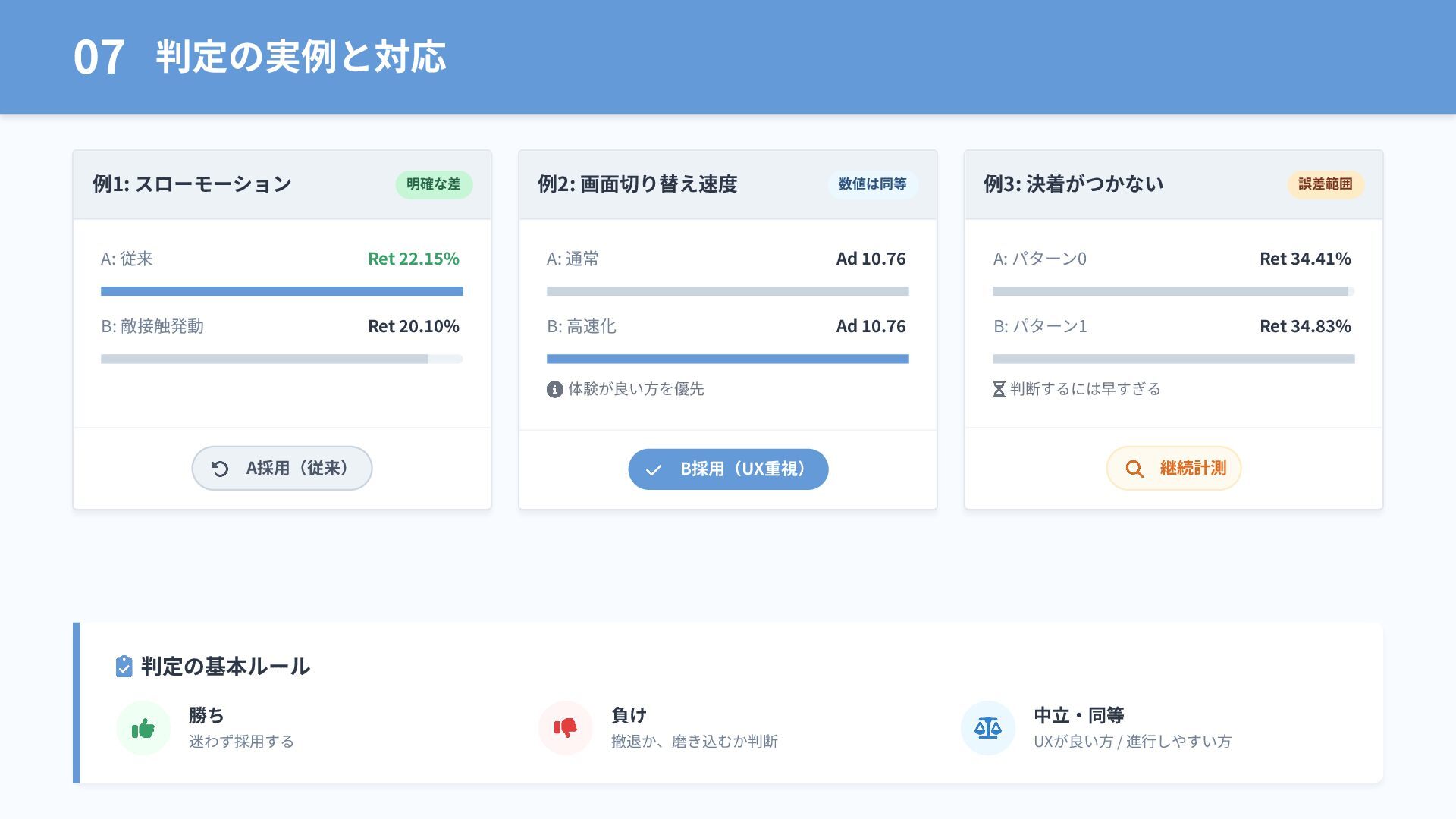
Task: Click the checkmark icon in B採用 button
Action: point(653,470)
